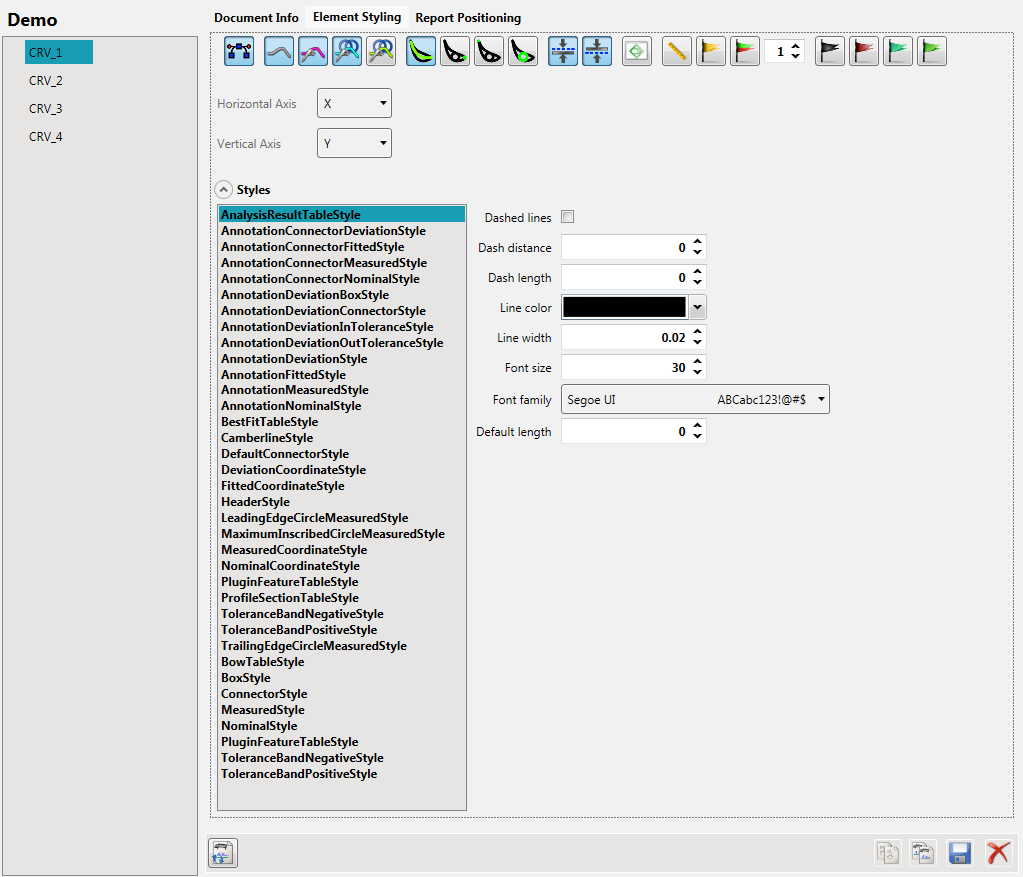Click the red flag toolbar icon
This screenshot has height=877, width=1023.
coord(864,51)
